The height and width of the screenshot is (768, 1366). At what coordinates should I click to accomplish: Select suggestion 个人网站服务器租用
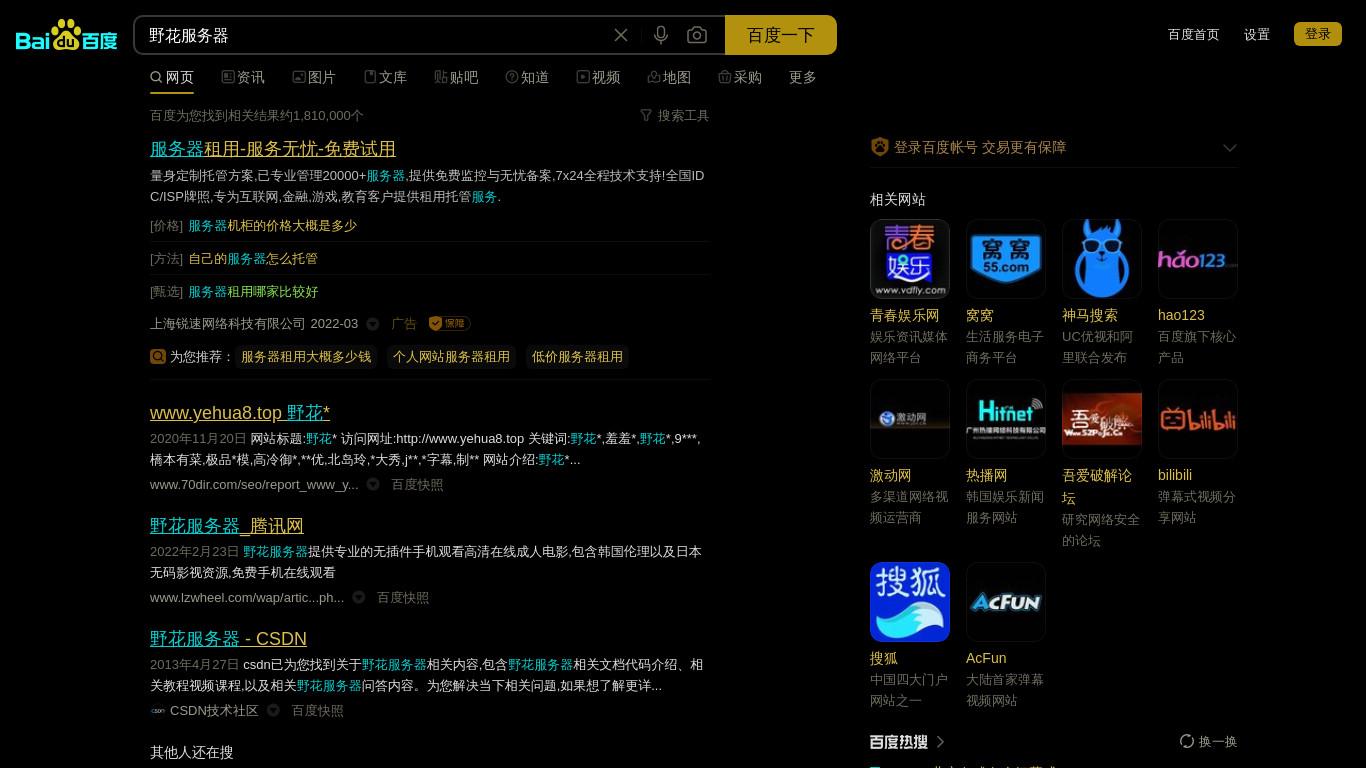(451, 356)
